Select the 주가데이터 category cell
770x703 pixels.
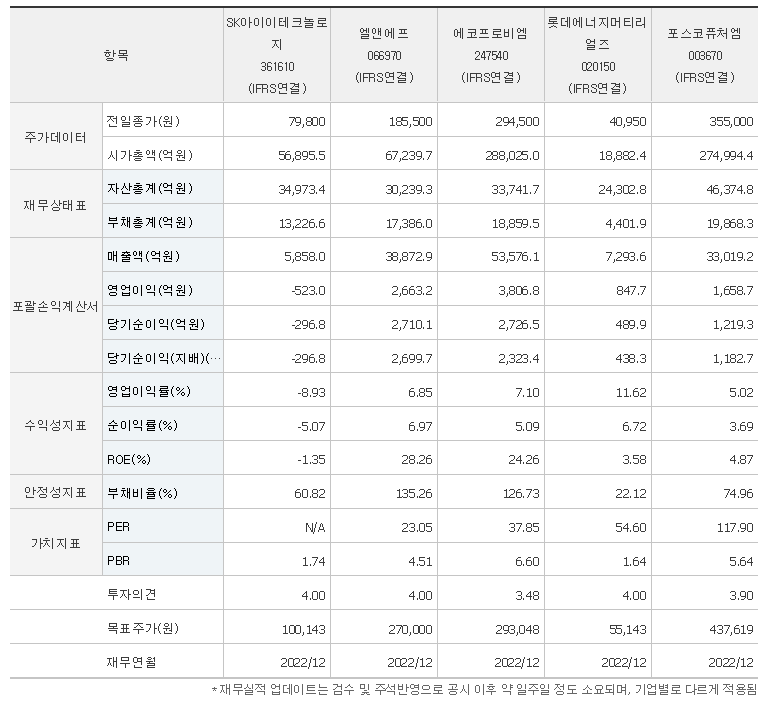click(56, 137)
